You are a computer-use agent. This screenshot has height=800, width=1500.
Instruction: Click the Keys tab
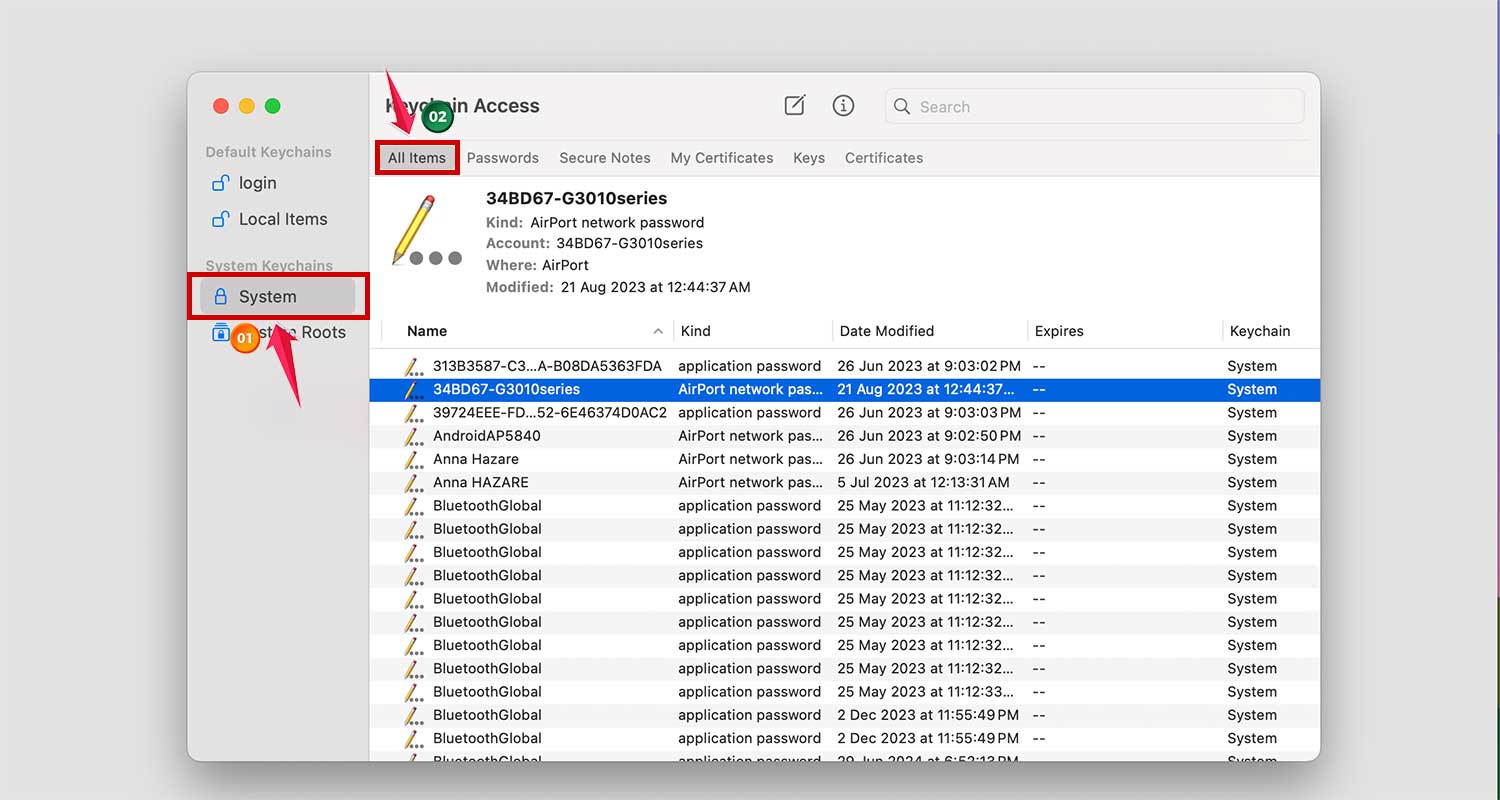[x=809, y=157]
